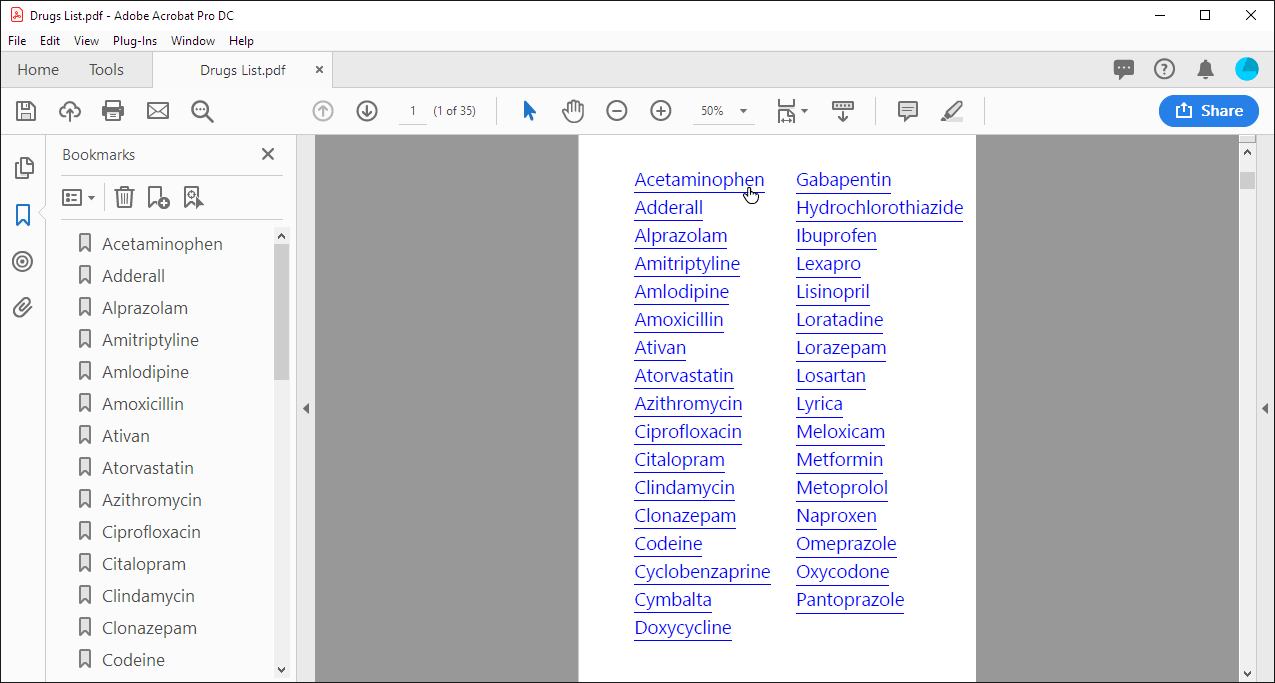
Task: Open the Gabapentin link
Action: [x=843, y=180]
